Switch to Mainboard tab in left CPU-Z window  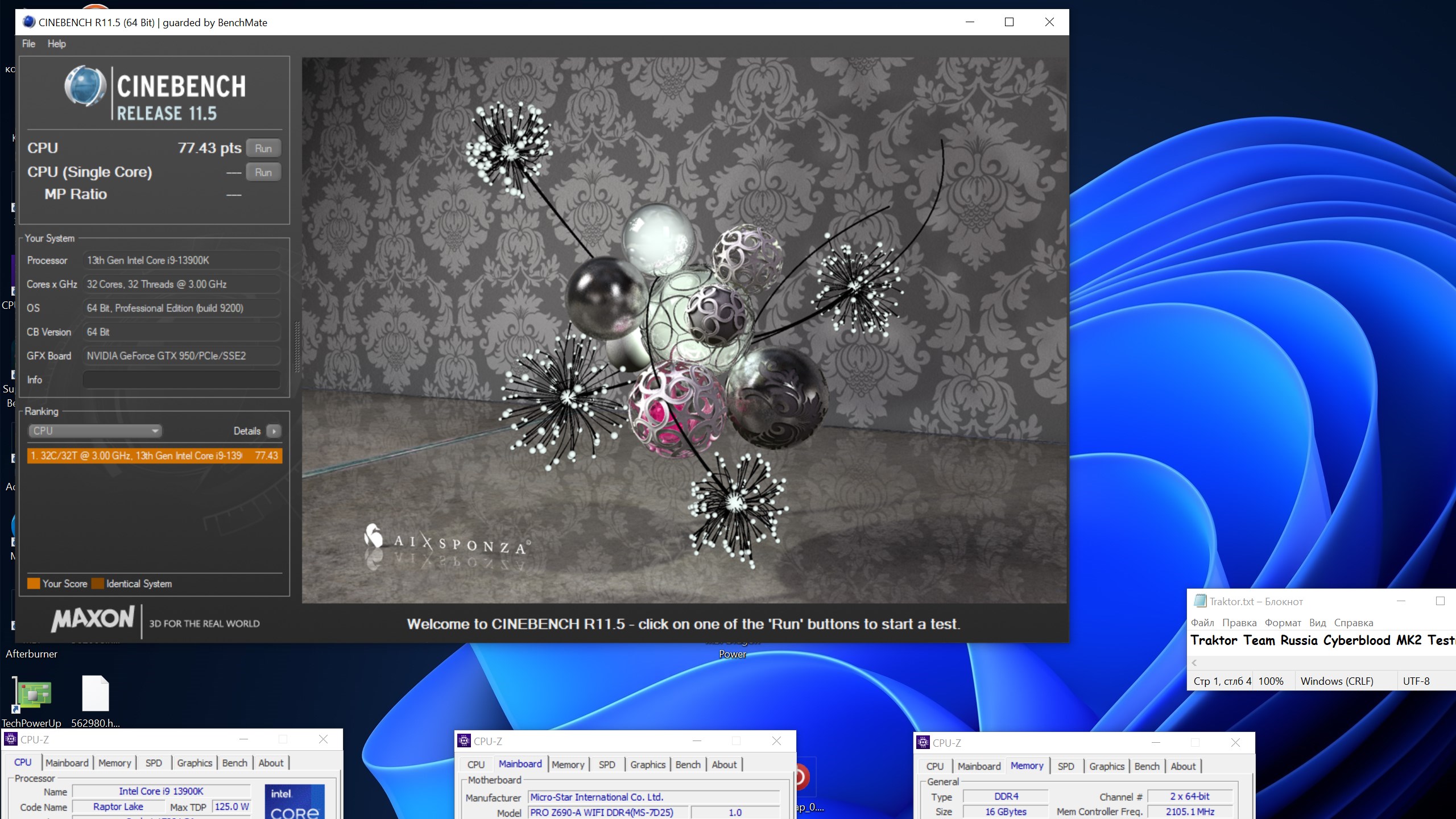67,763
